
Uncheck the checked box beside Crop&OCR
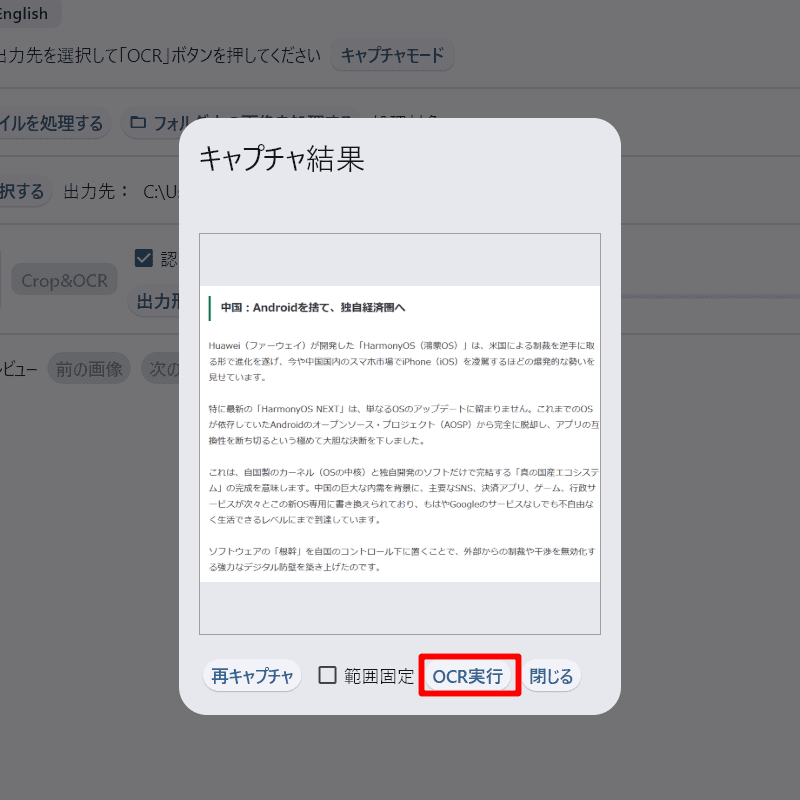(x=143, y=258)
